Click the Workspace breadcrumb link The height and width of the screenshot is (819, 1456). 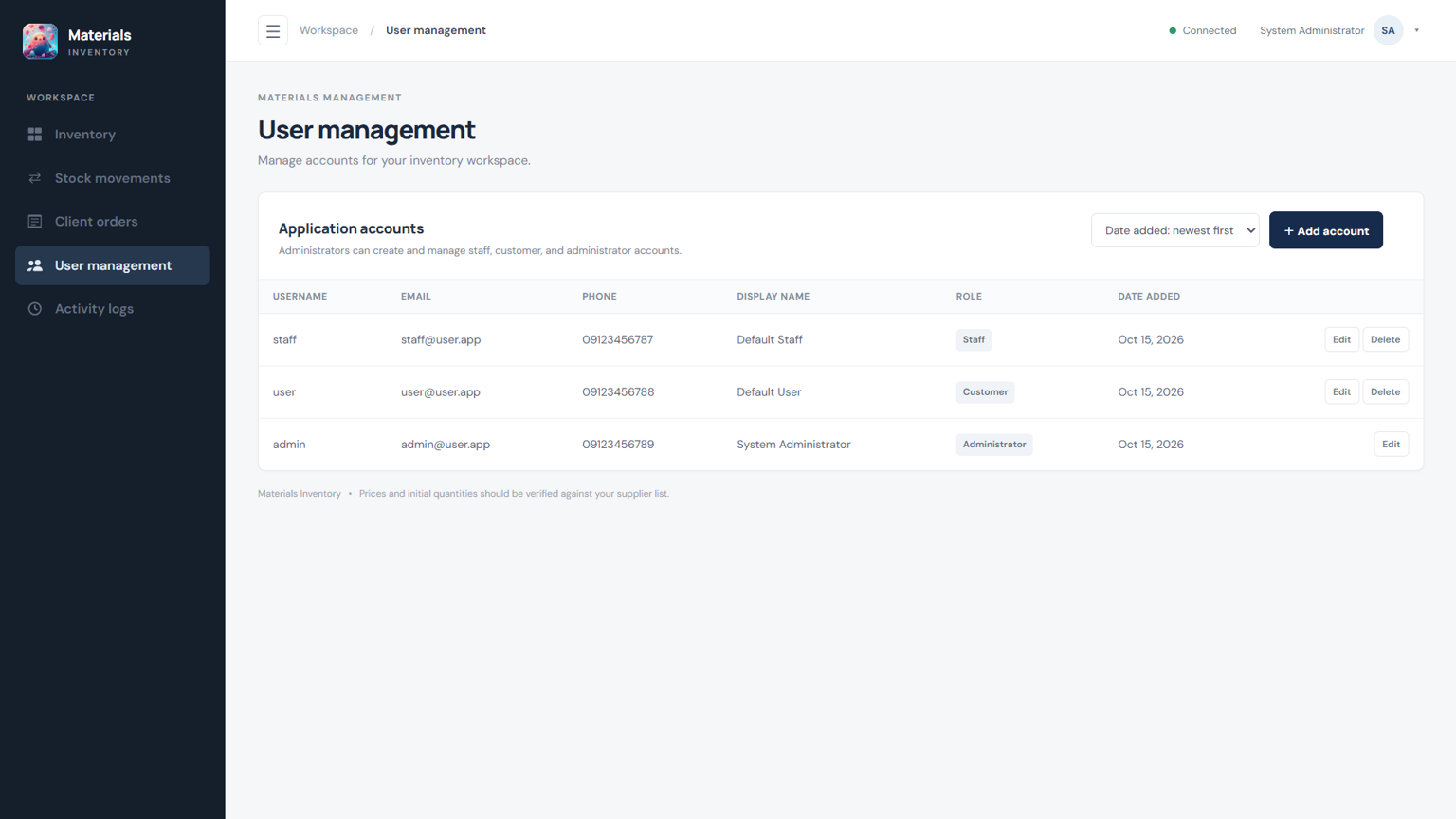tap(329, 30)
